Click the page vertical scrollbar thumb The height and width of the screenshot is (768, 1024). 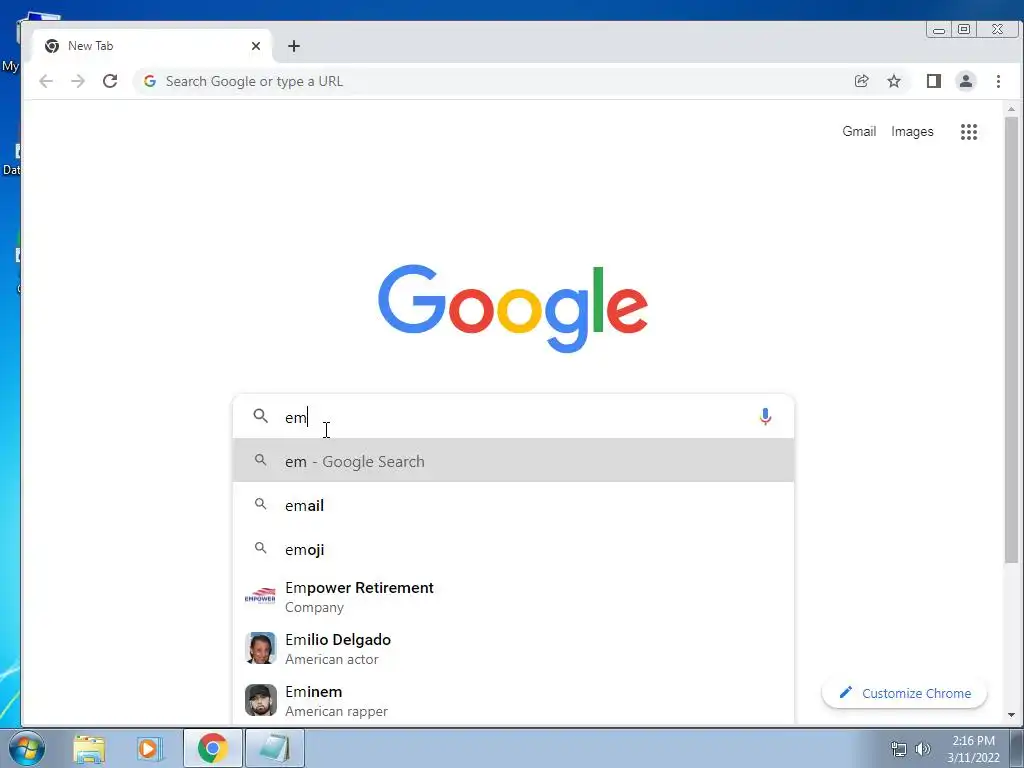coord(1011,340)
